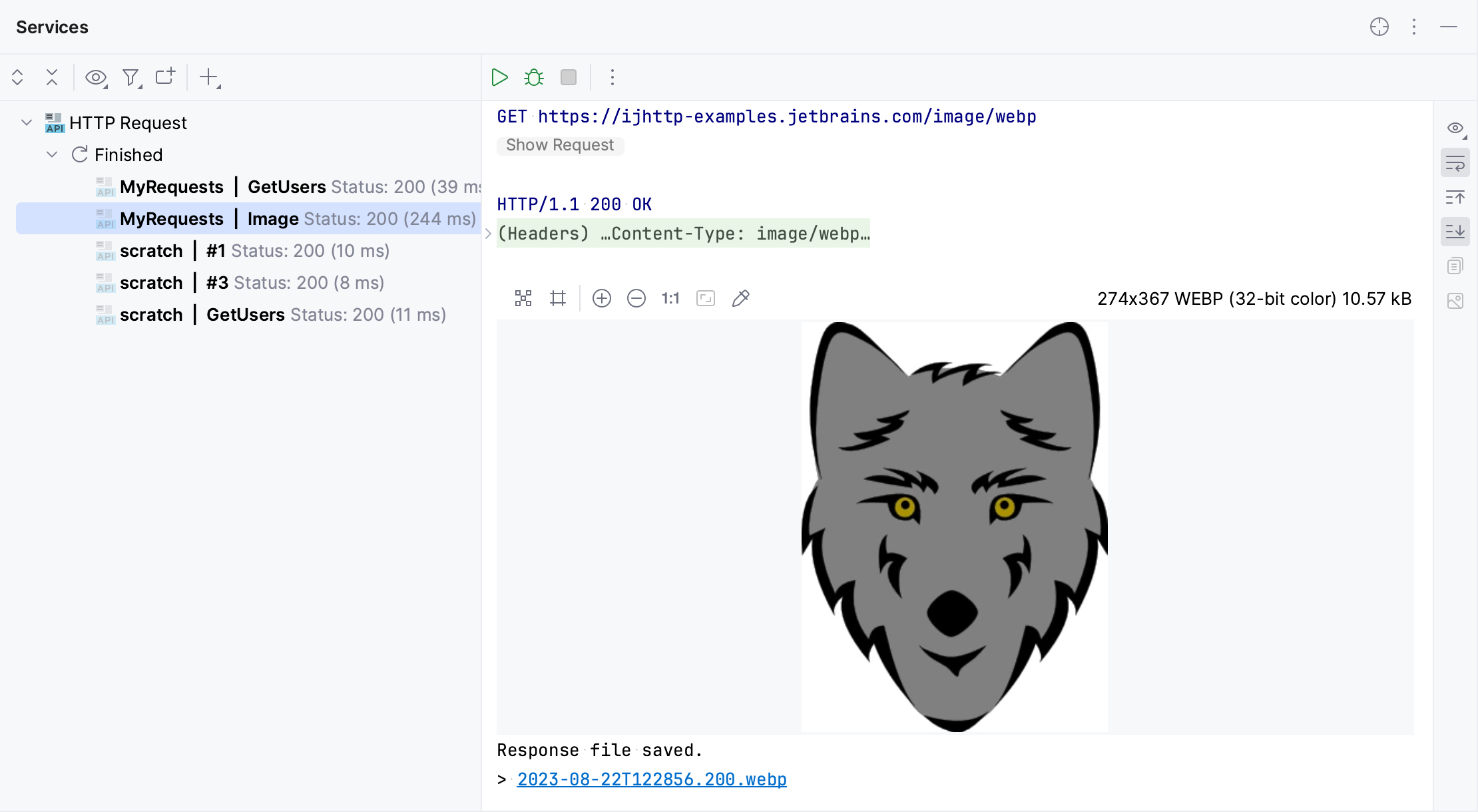
Task: Click the Debug request icon
Action: (534, 78)
